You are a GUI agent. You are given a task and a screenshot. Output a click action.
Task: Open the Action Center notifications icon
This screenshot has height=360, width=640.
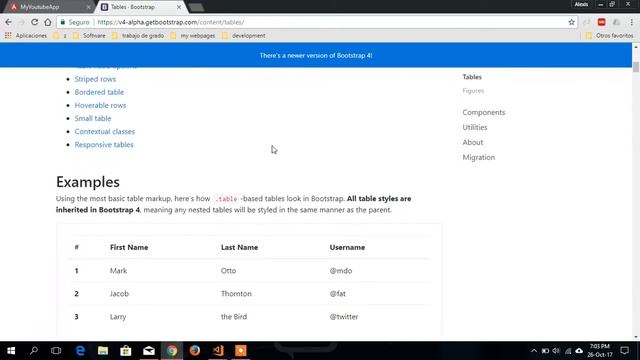[x=624, y=351]
